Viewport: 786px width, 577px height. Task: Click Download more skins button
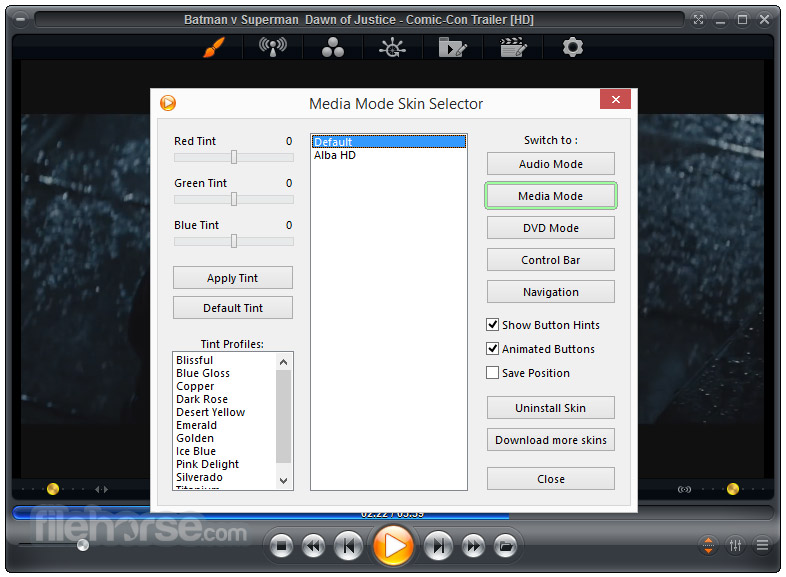(x=550, y=440)
